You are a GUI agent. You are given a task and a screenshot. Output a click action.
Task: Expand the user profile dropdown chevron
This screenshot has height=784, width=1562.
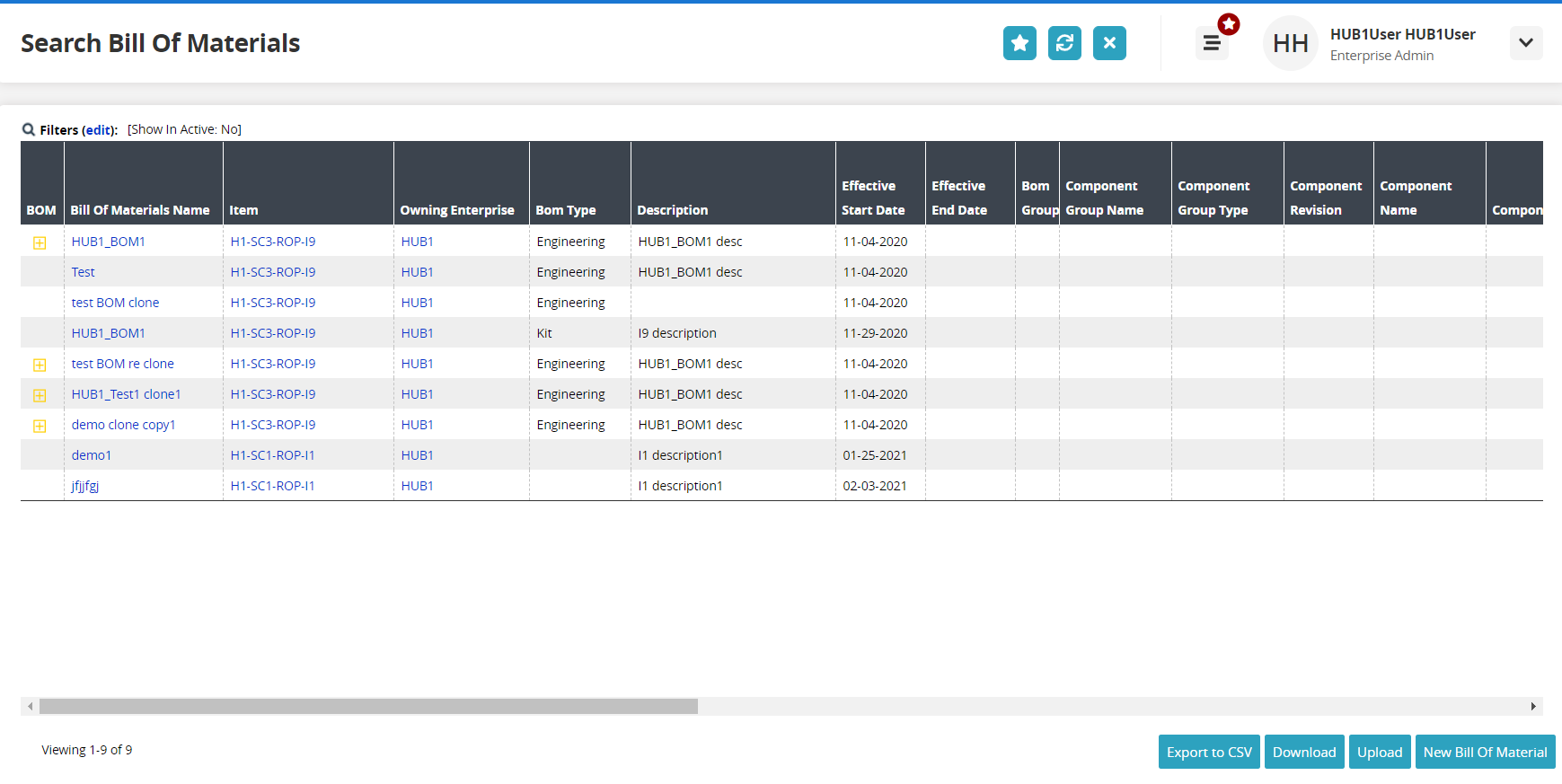click(1525, 43)
